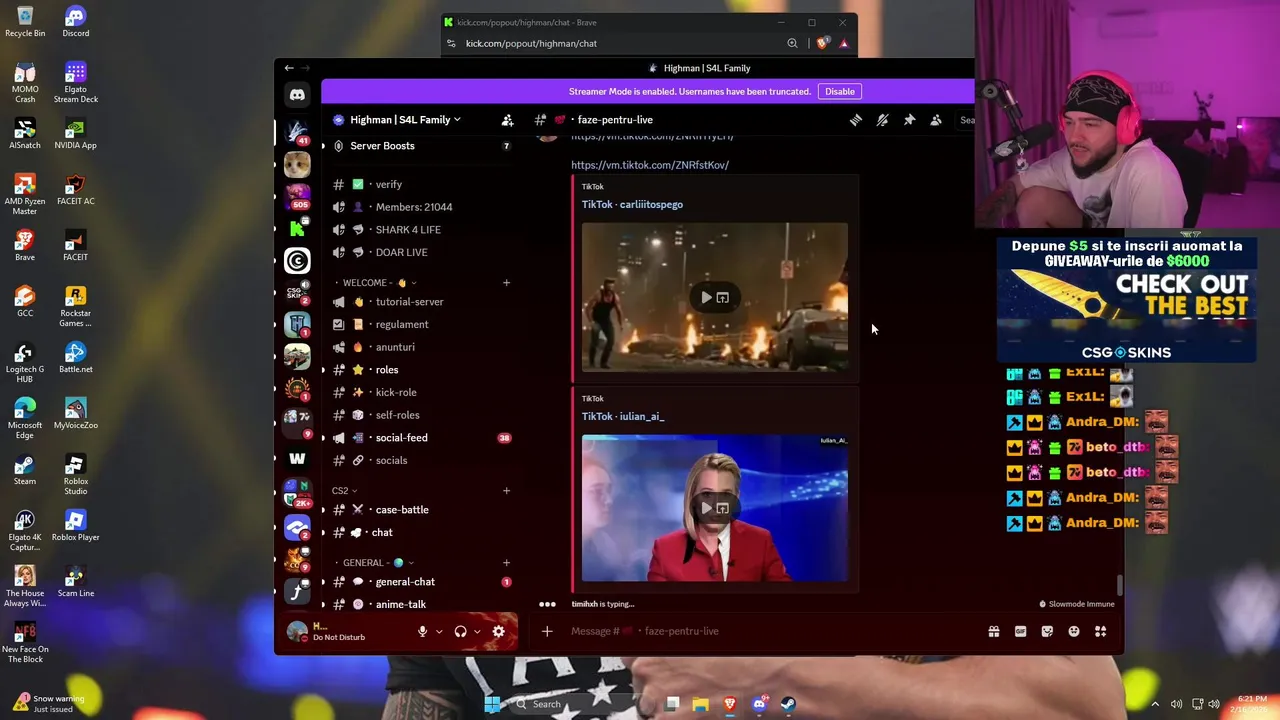
Task: Select the verify channel
Action: point(422,185)
